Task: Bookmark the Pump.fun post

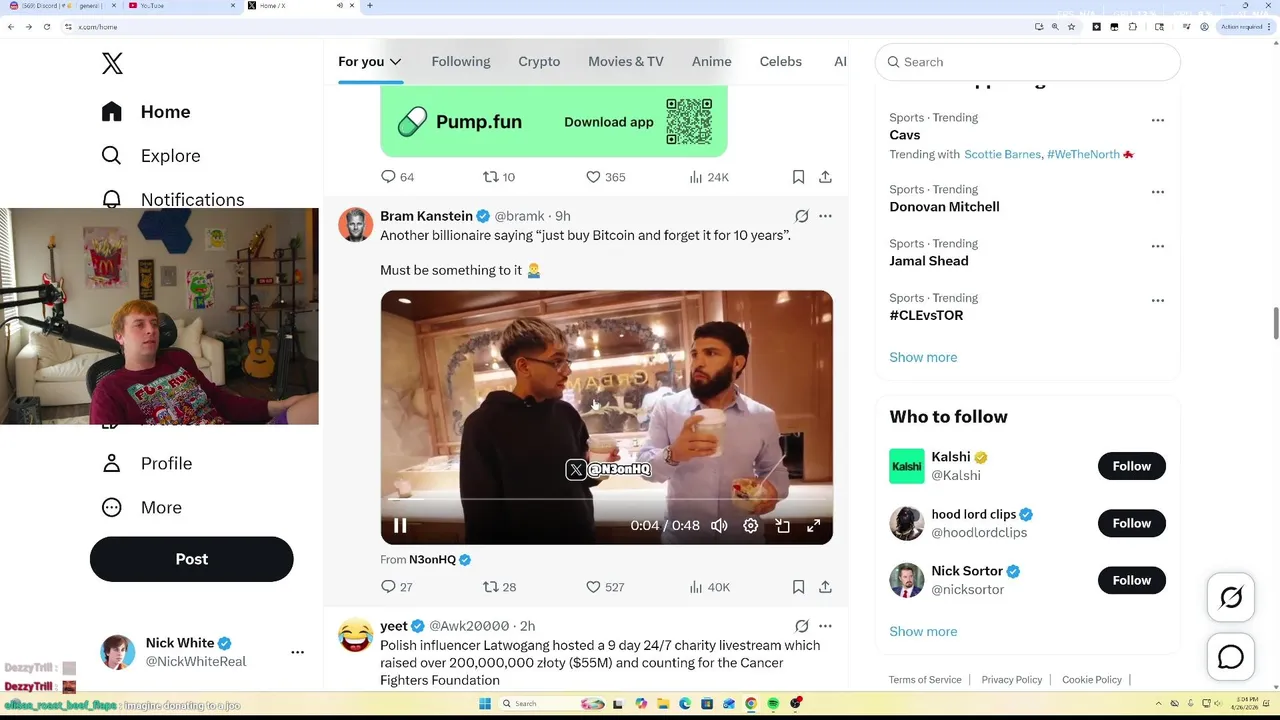Action: pos(798,177)
